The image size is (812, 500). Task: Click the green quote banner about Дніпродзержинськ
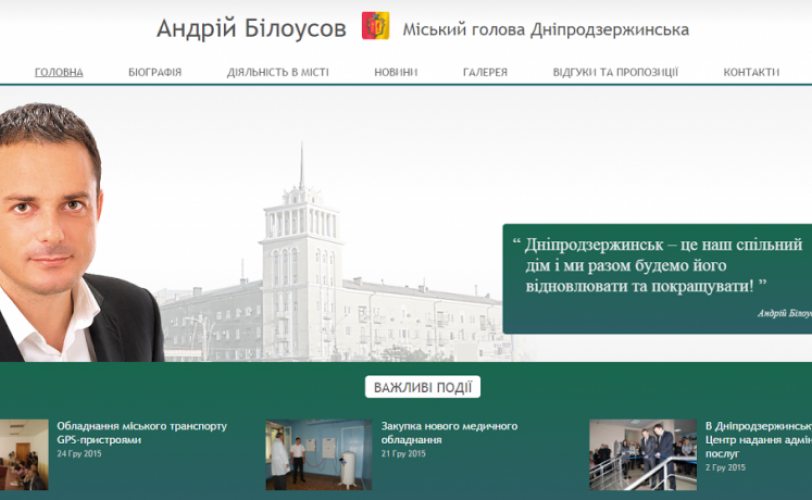tap(657, 279)
